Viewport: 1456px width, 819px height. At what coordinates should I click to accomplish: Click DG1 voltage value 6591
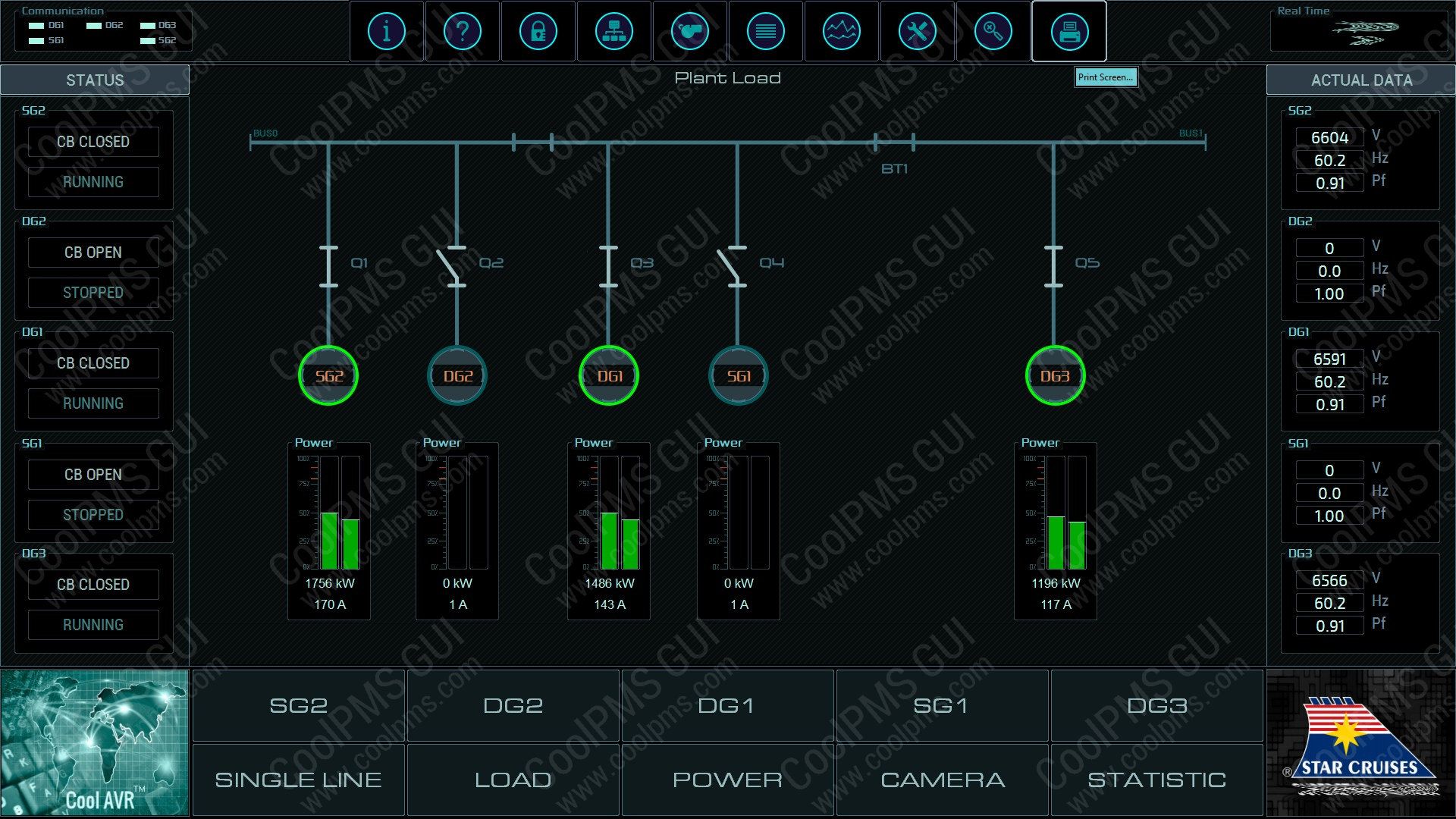point(1329,359)
